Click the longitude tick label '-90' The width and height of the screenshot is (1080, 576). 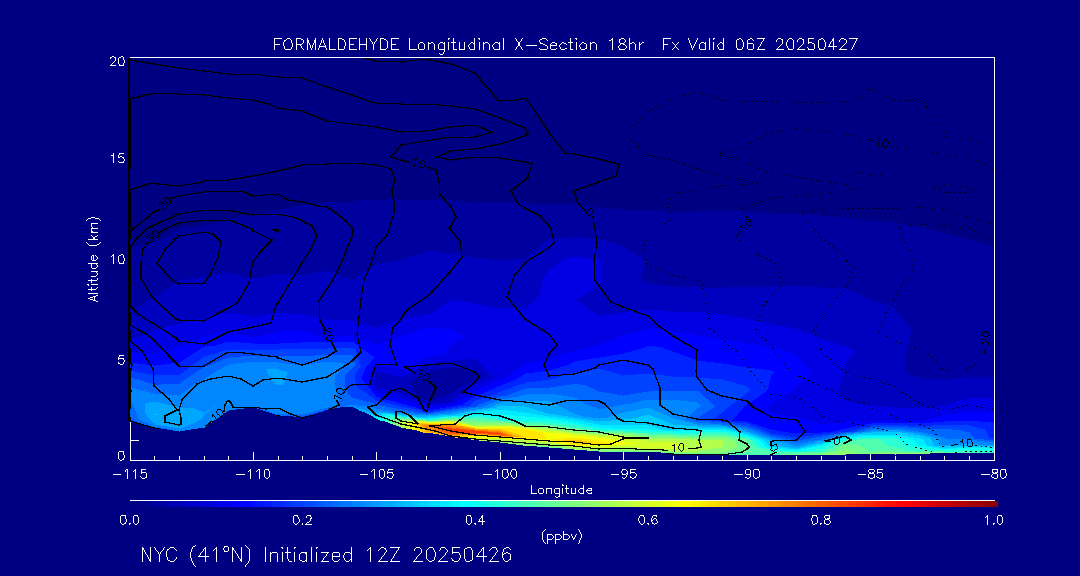[x=747, y=475]
